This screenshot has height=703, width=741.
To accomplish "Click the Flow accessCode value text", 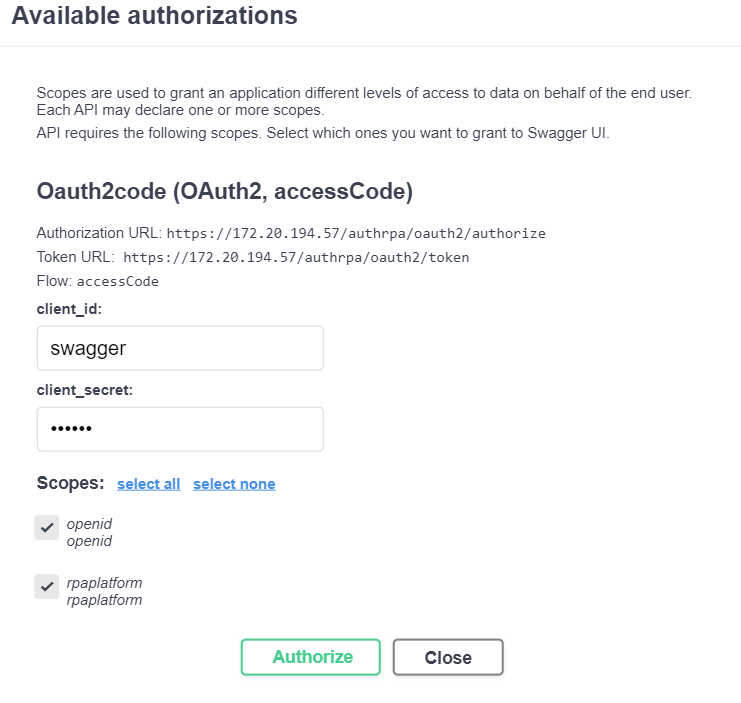I will (x=118, y=281).
